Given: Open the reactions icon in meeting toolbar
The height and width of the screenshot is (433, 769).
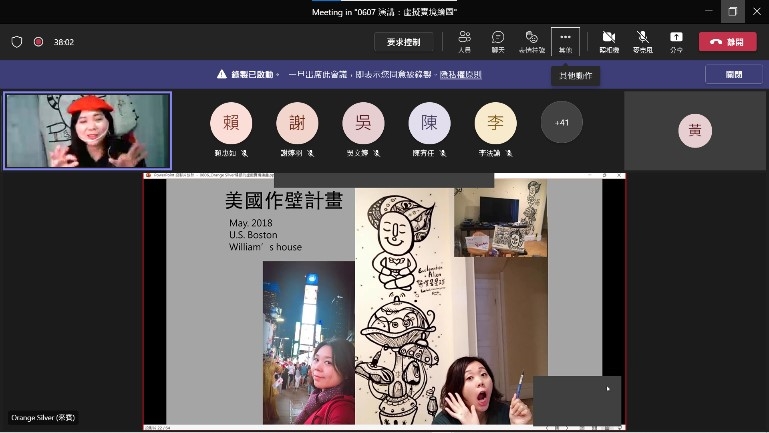Looking at the screenshot, I should (x=531, y=41).
